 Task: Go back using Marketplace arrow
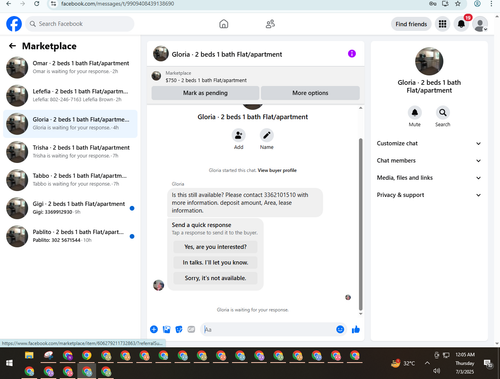(12, 46)
